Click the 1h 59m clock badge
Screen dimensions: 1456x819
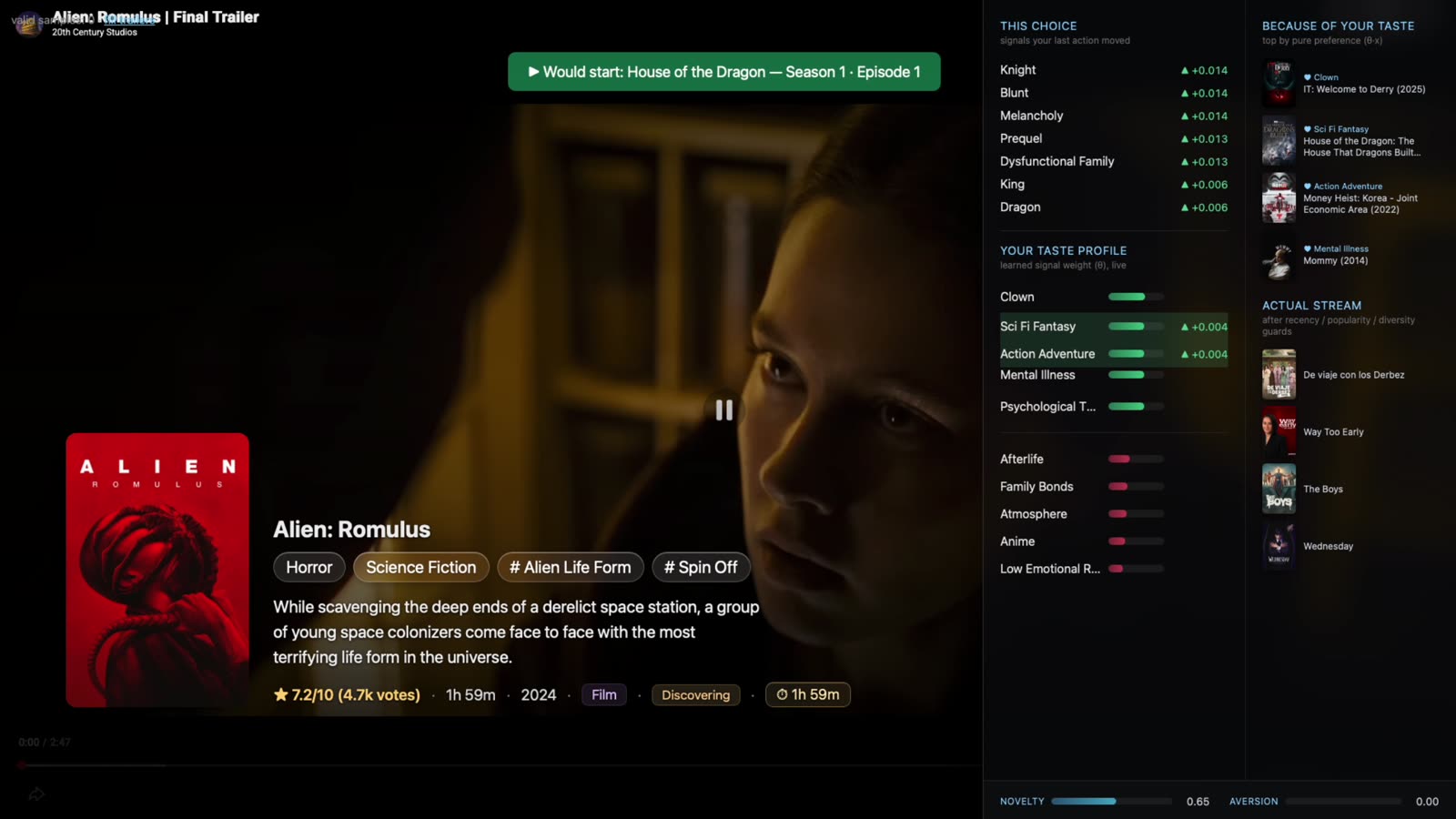[x=808, y=694]
